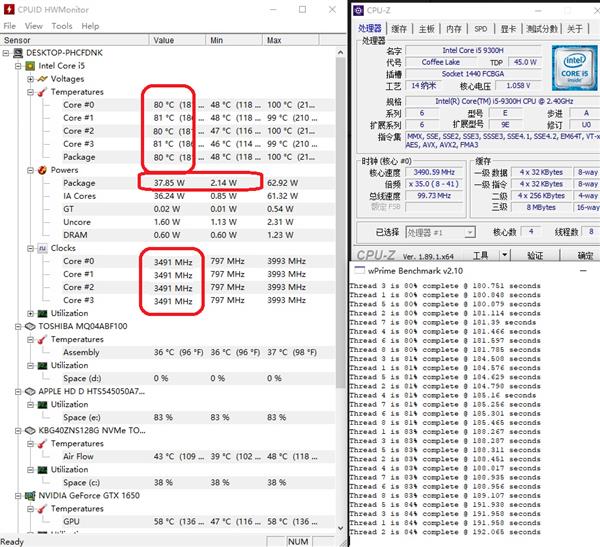Click the thermometer icon beside NVIDIA Temperatures
This screenshot has height=547, width=600.
click(42, 509)
